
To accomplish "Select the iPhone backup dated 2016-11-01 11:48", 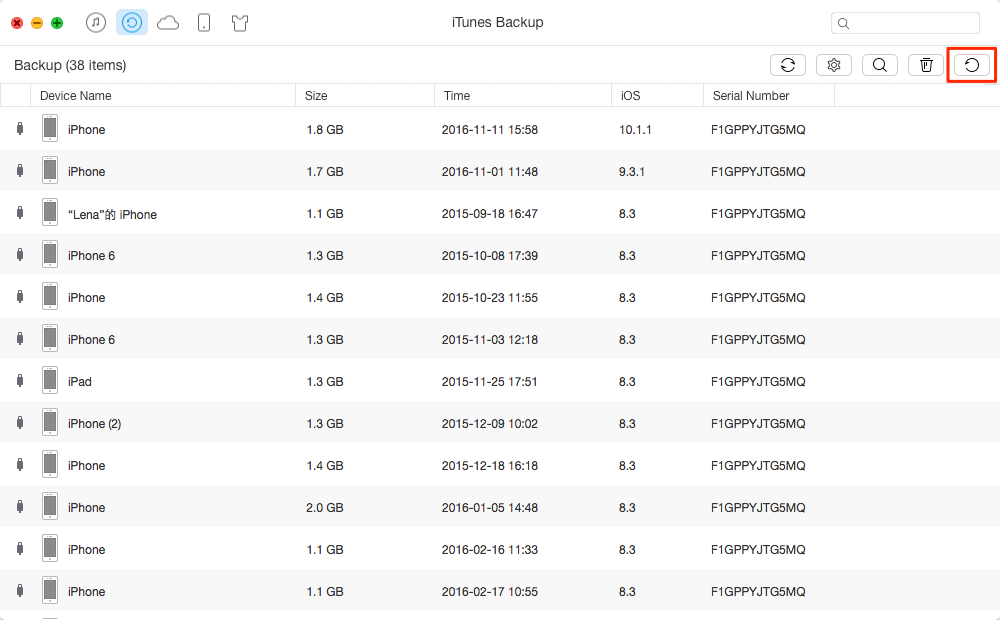I will click(x=500, y=170).
